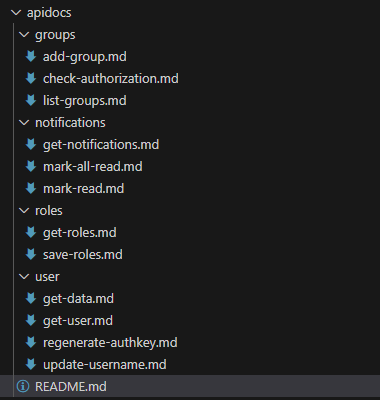Click the info icon beside README.md

pyautogui.click(x=23, y=386)
